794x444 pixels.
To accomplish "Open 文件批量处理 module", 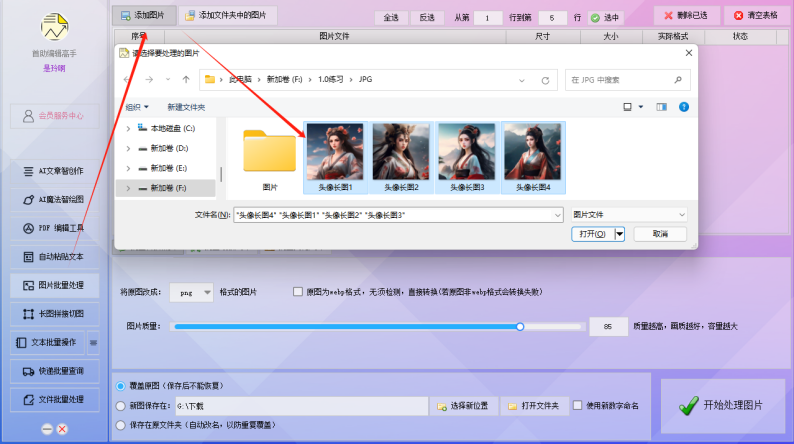I will click(55, 400).
